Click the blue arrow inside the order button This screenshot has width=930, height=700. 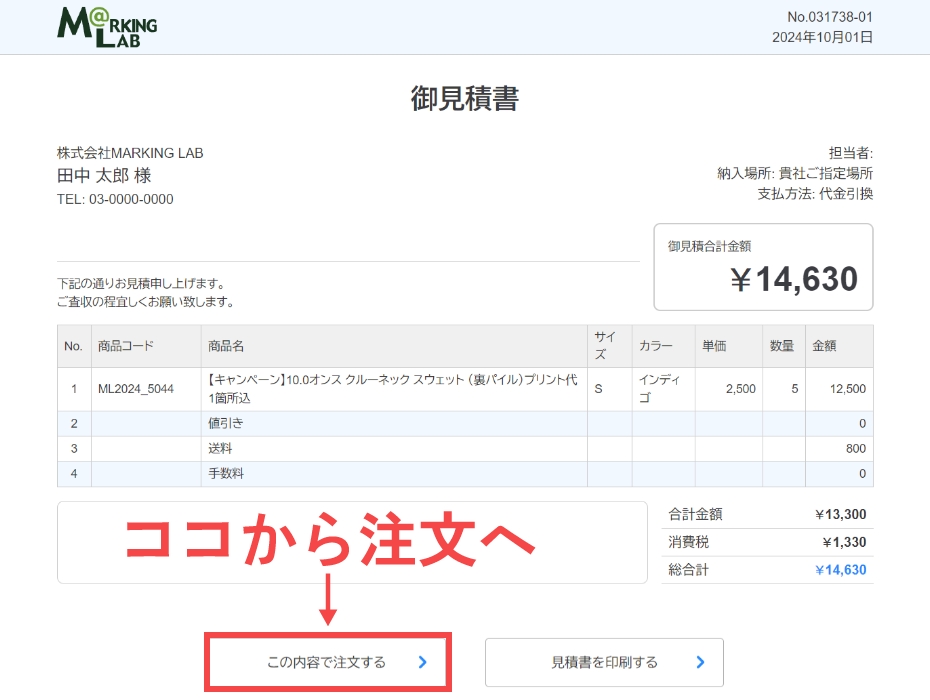tap(422, 662)
